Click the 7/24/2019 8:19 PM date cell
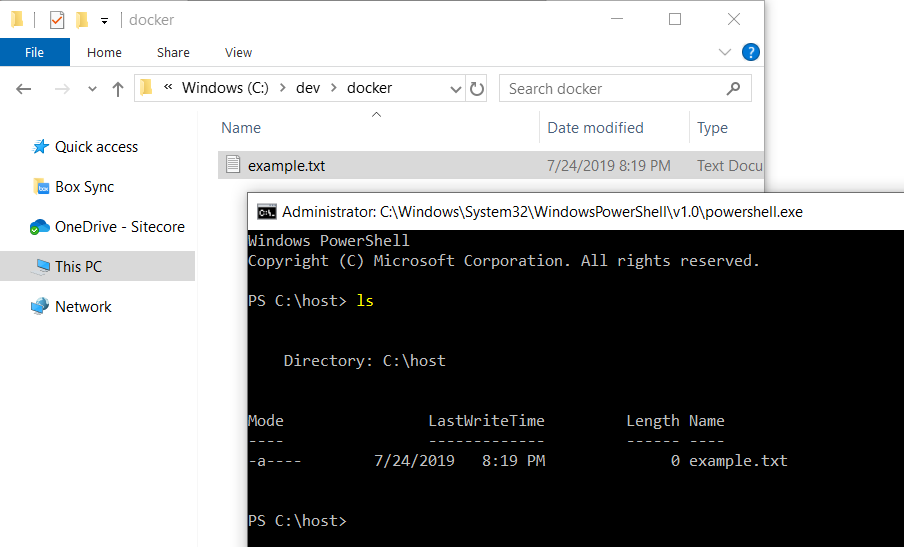This screenshot has height=547, width=904. pyautogui.click(x=609, y=166)
